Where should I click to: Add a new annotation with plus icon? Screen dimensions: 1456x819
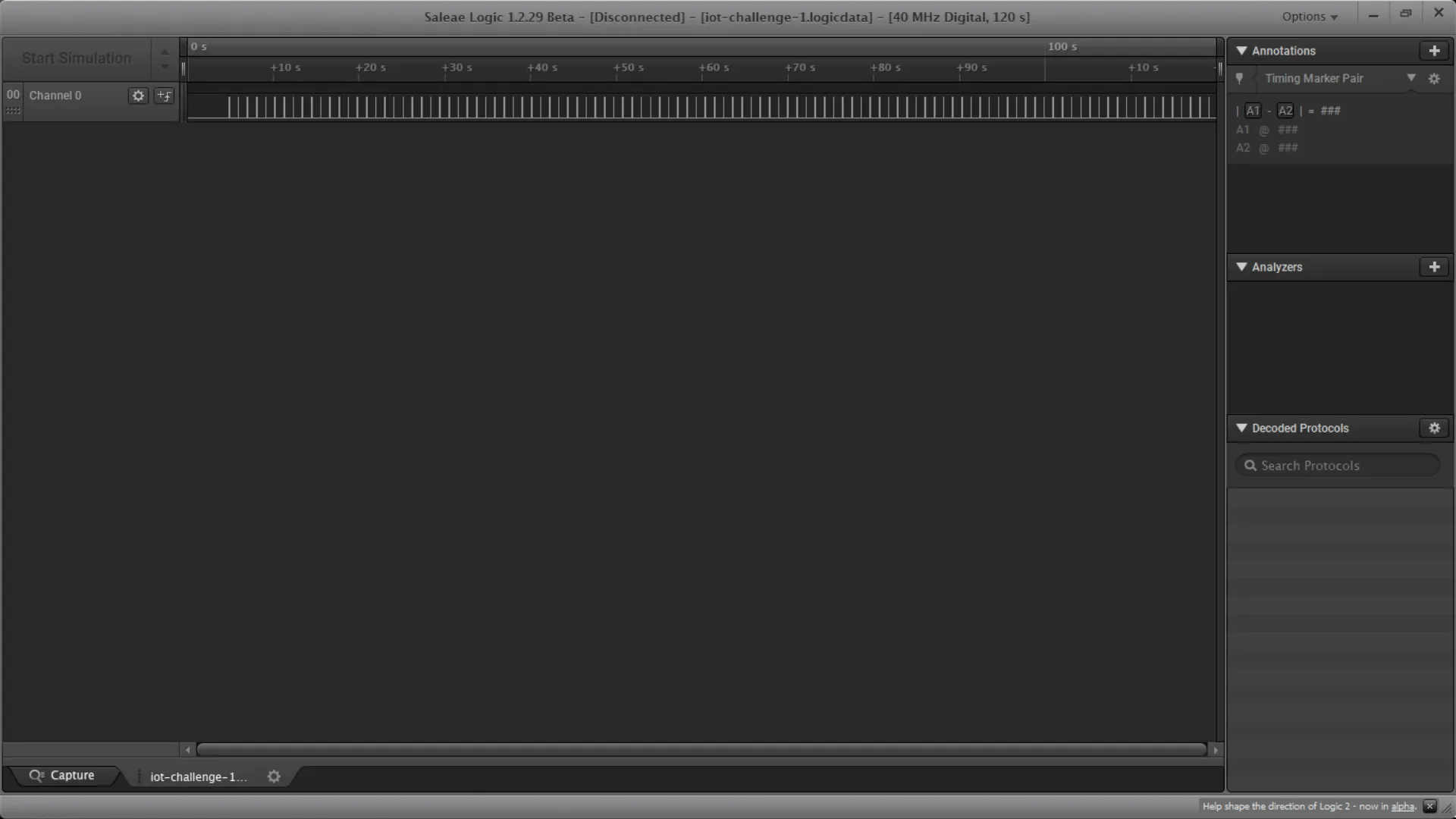coord(1434,51)
